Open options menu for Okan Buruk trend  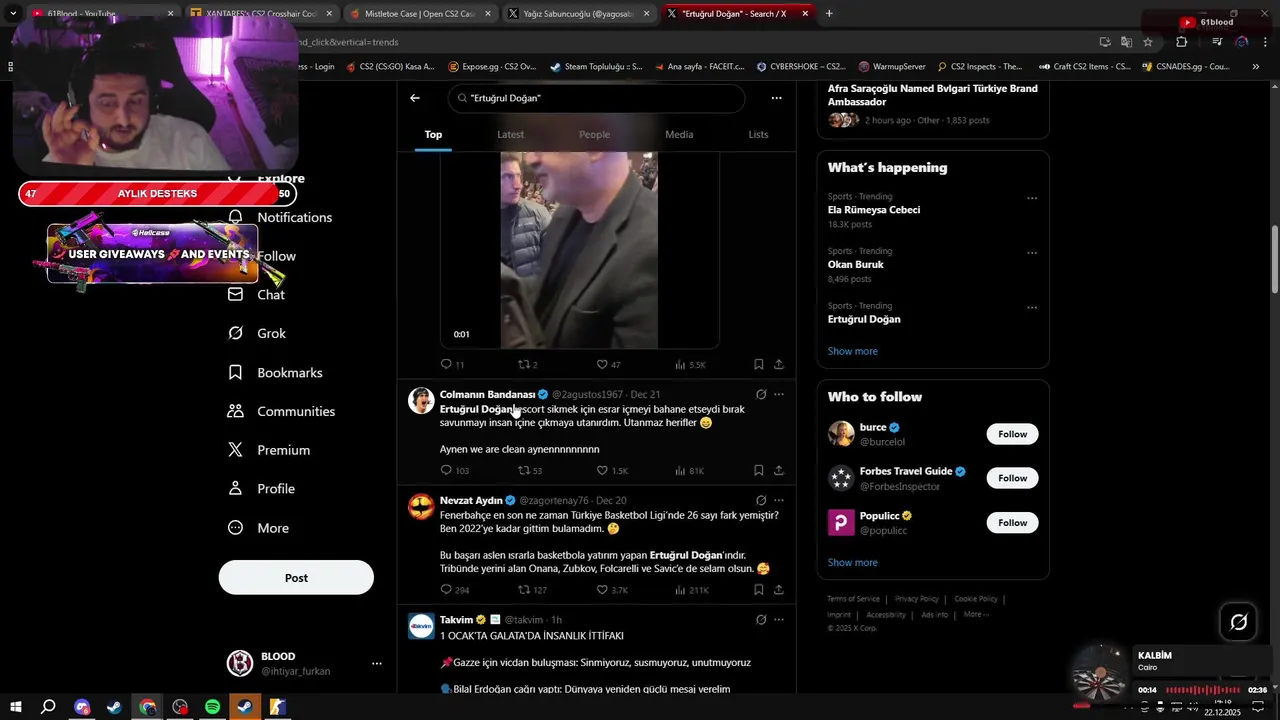[x=1032, y=253]
